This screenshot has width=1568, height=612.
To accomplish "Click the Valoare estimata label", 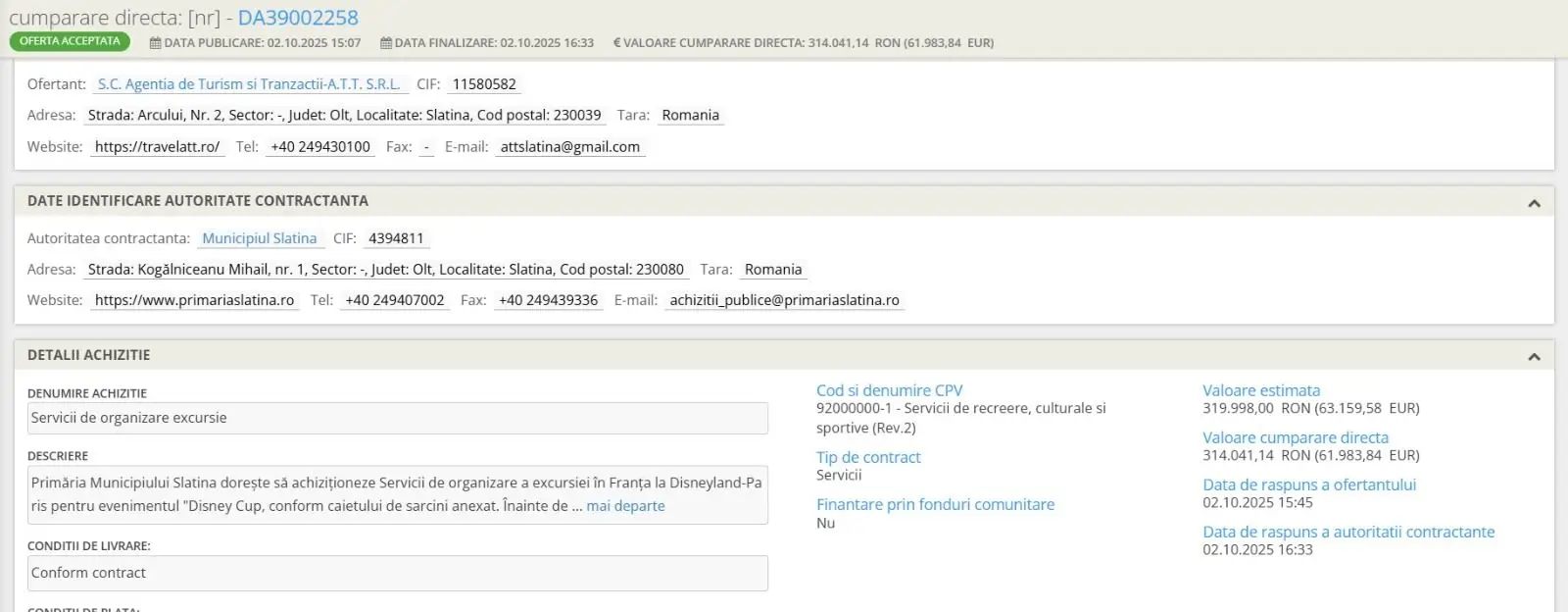I will [x=1260, y=390].
